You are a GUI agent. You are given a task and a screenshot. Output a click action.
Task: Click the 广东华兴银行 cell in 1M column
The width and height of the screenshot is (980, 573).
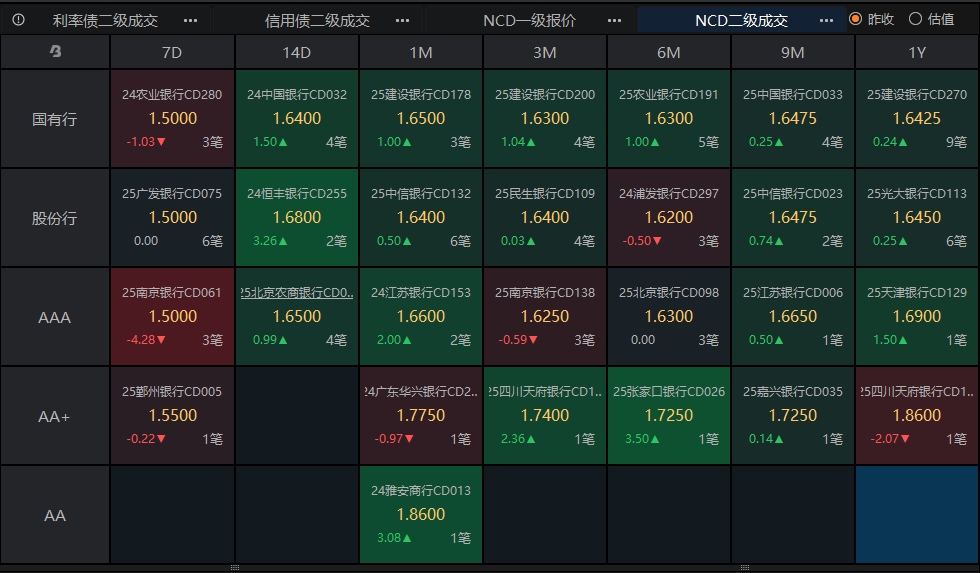pos(421,416)
